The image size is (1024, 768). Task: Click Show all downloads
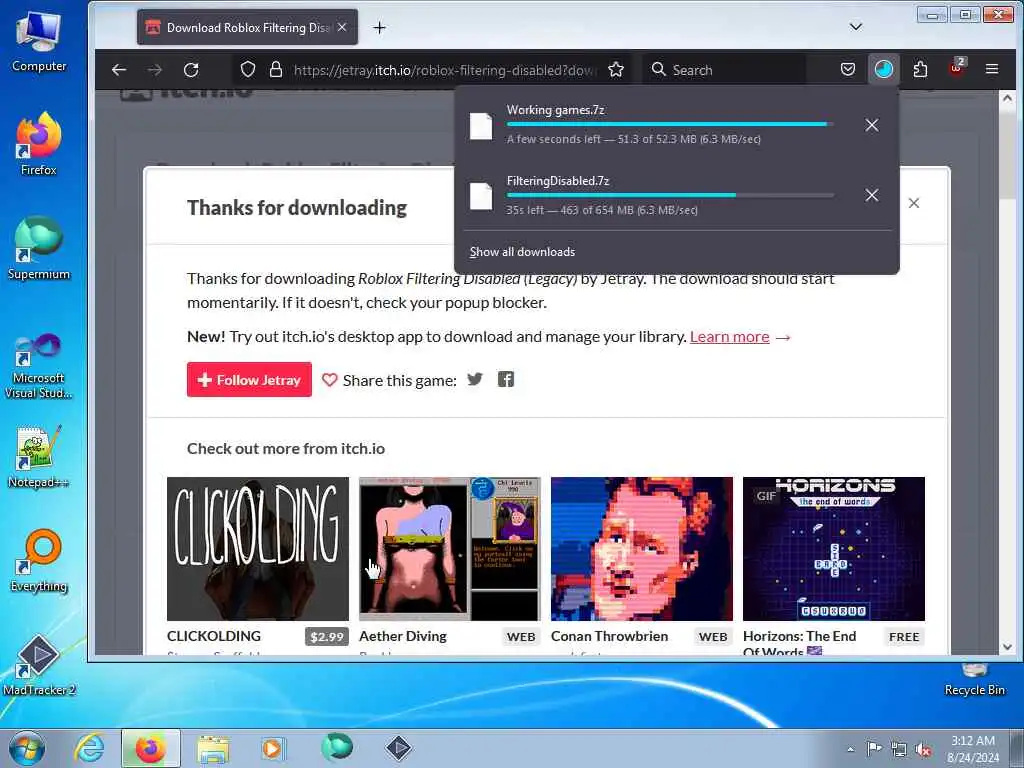(522, 252)
